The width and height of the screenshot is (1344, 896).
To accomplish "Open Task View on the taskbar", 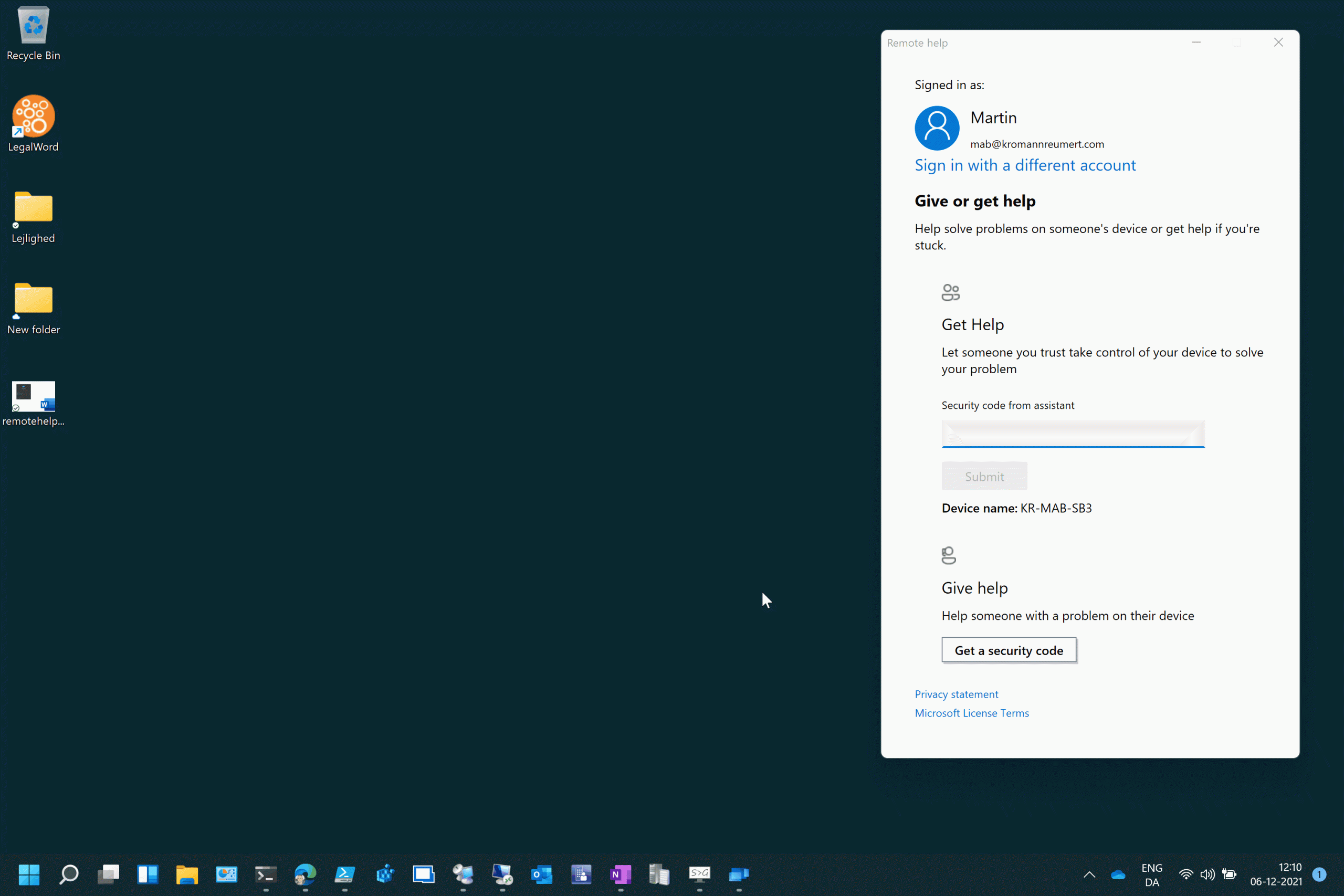I will tap(108, 874).
